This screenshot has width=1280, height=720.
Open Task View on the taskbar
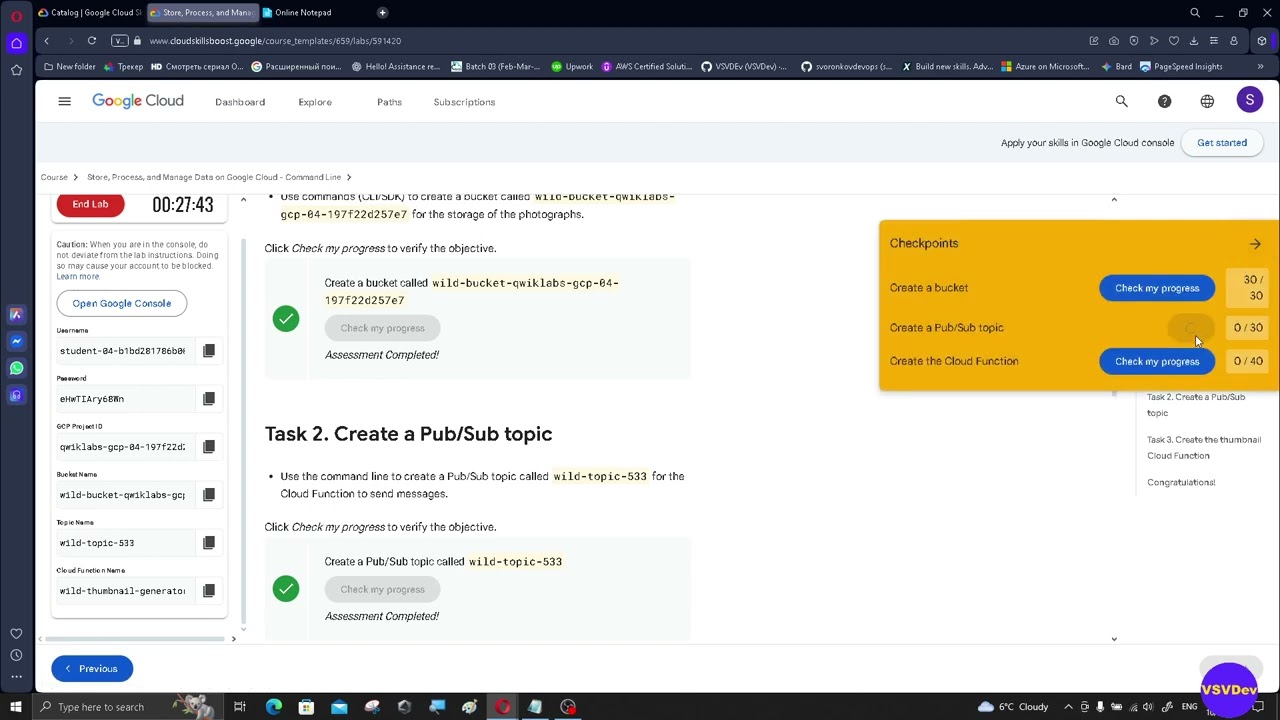[x=240, y=707]
